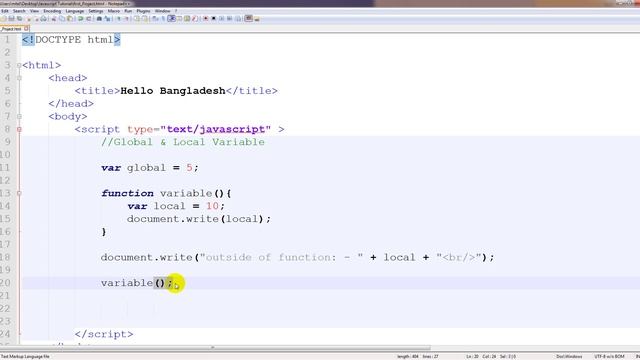Click the '//Global & Local Variable' comment

pyautogui.click(x=183, y=142)
